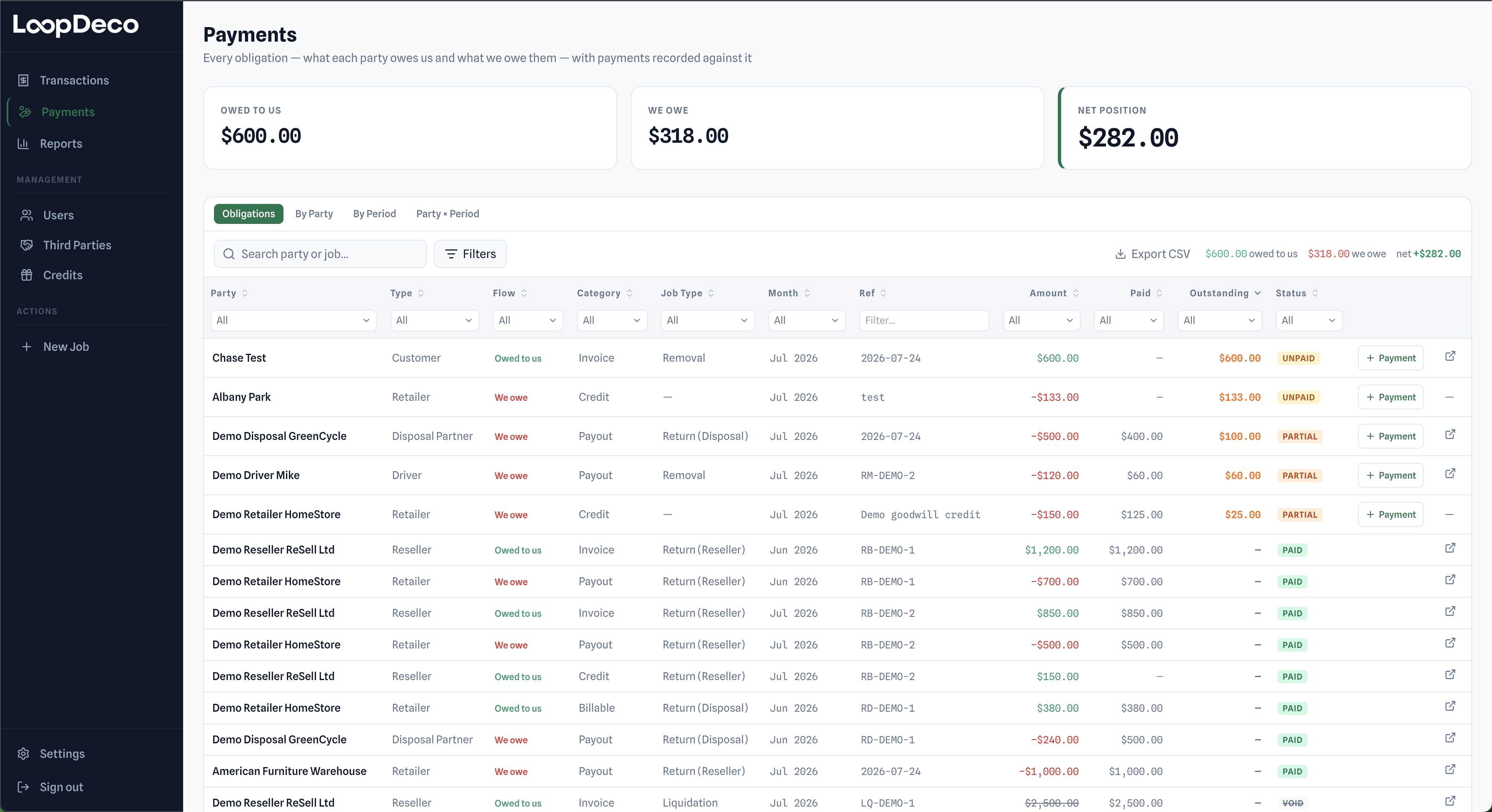Add payment for HomeStore goodwill credit
The image size is (1492, 812).
tap(1390, 514)
